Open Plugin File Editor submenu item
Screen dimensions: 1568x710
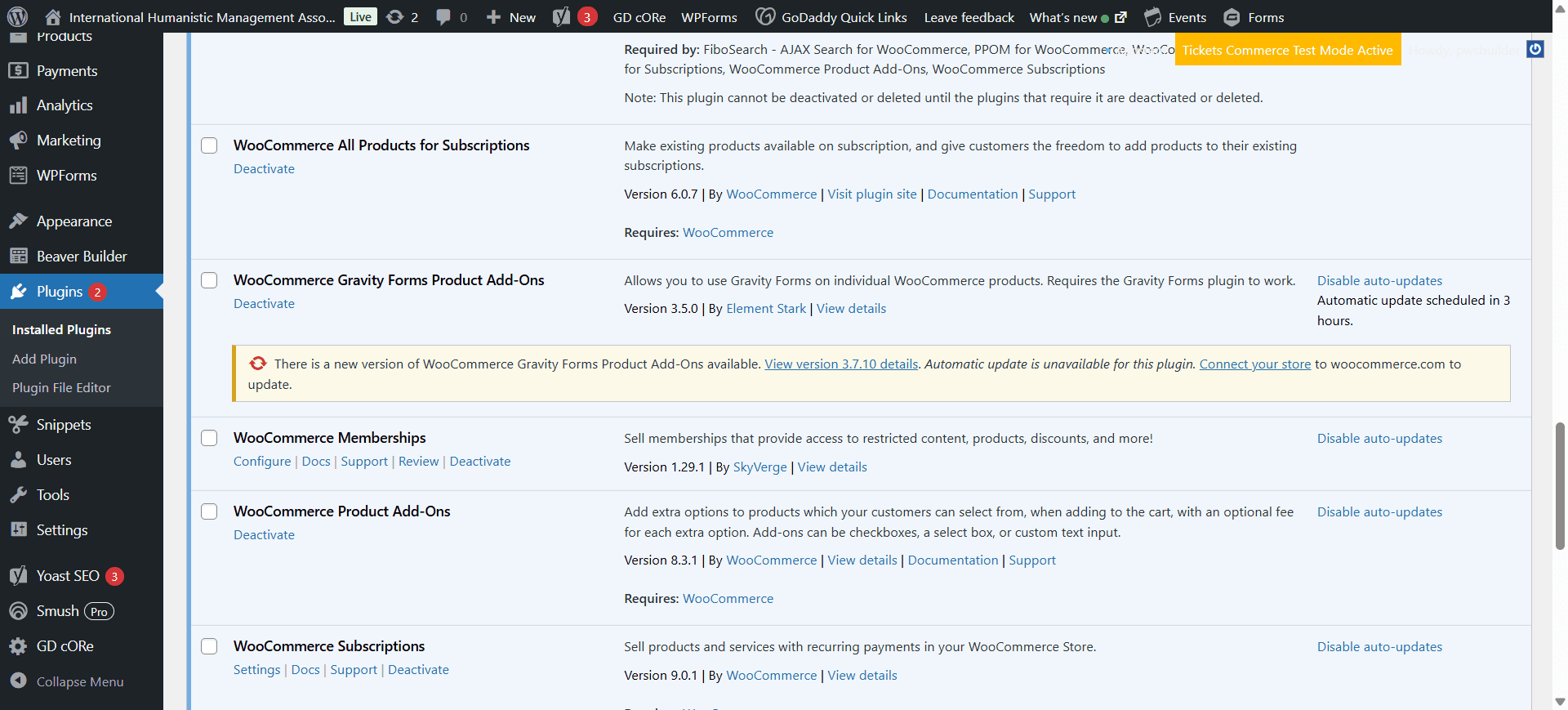[61, 388]
